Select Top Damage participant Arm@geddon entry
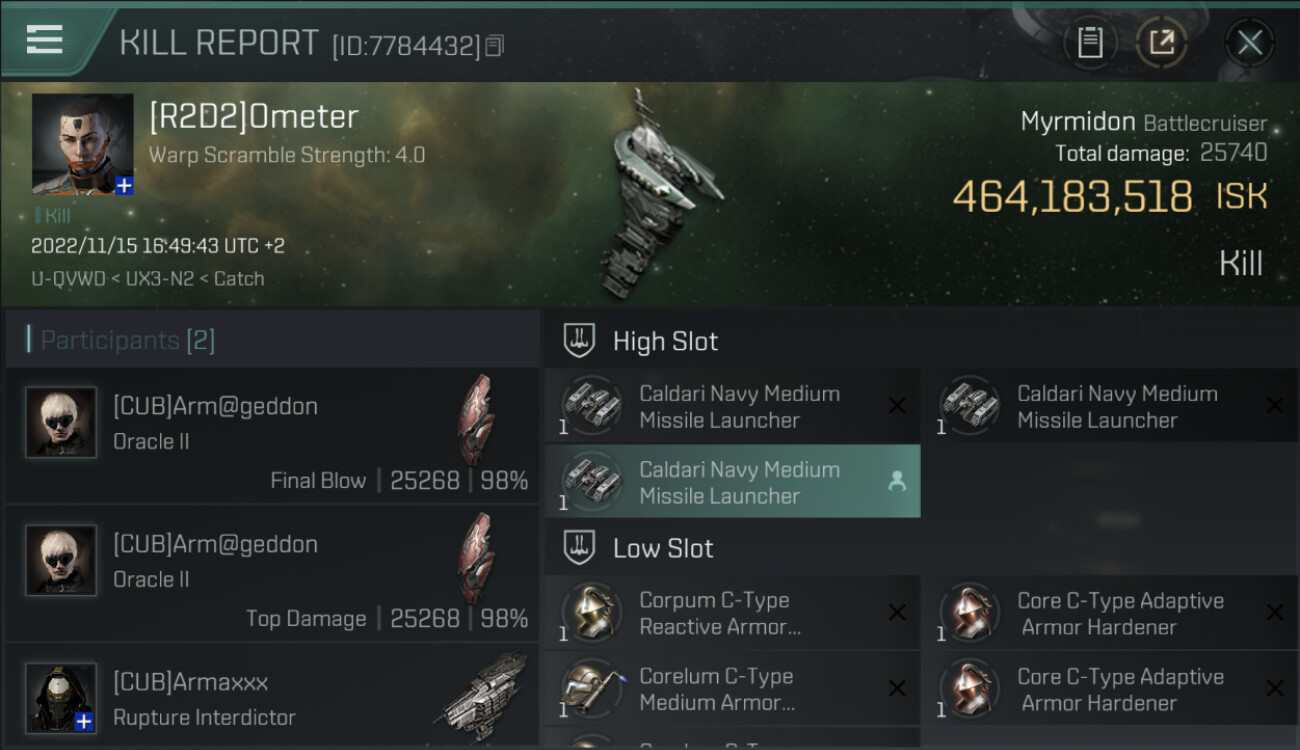1300x750 pixels. click(272, 575)
